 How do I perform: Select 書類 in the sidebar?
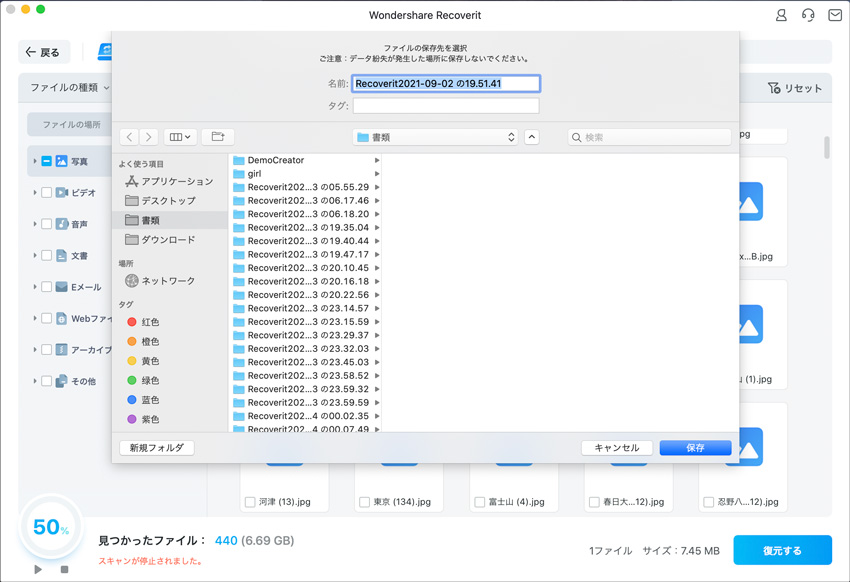click(169, 220)
